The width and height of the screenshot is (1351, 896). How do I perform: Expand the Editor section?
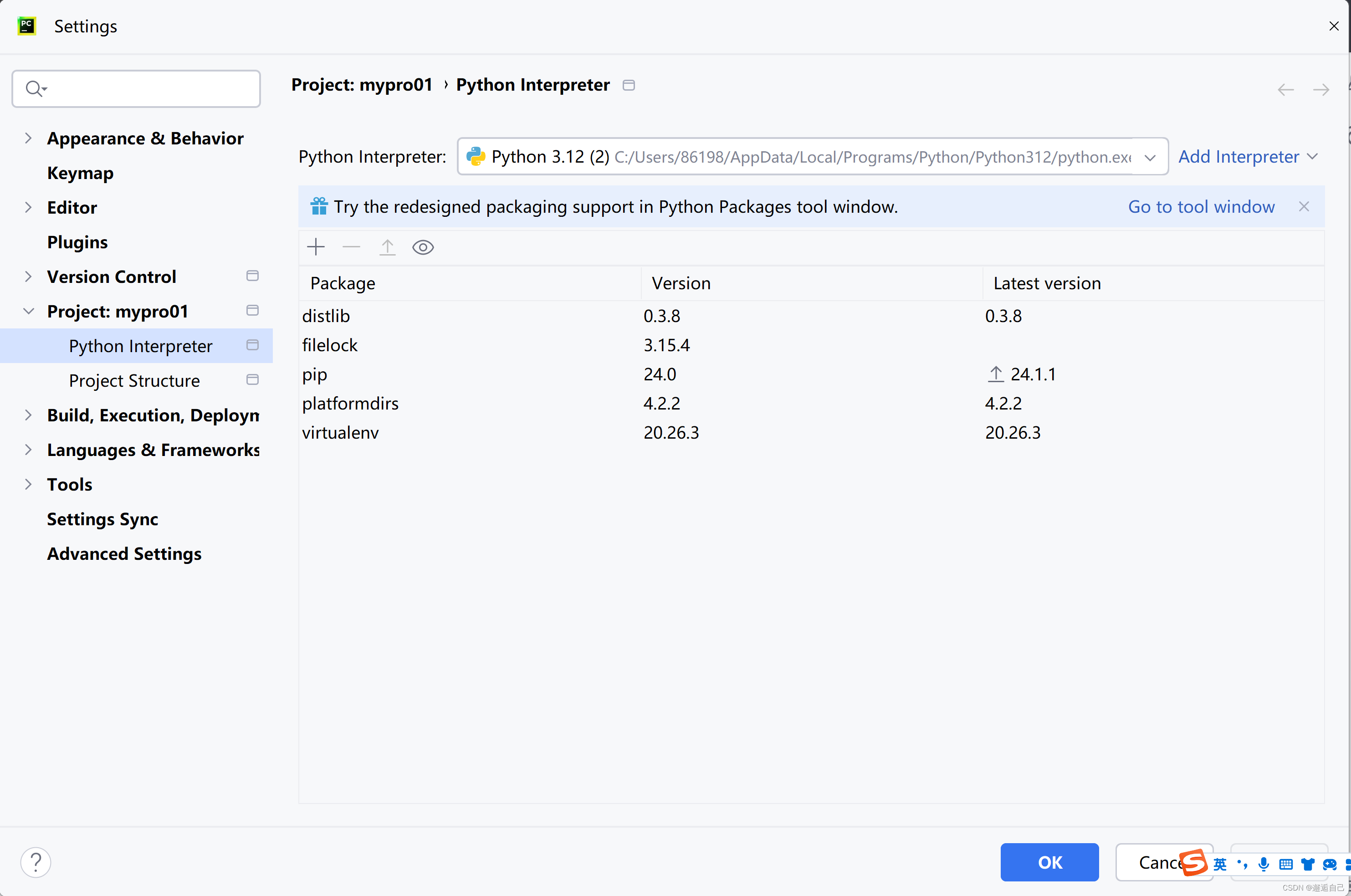click(x=28, y=207)
